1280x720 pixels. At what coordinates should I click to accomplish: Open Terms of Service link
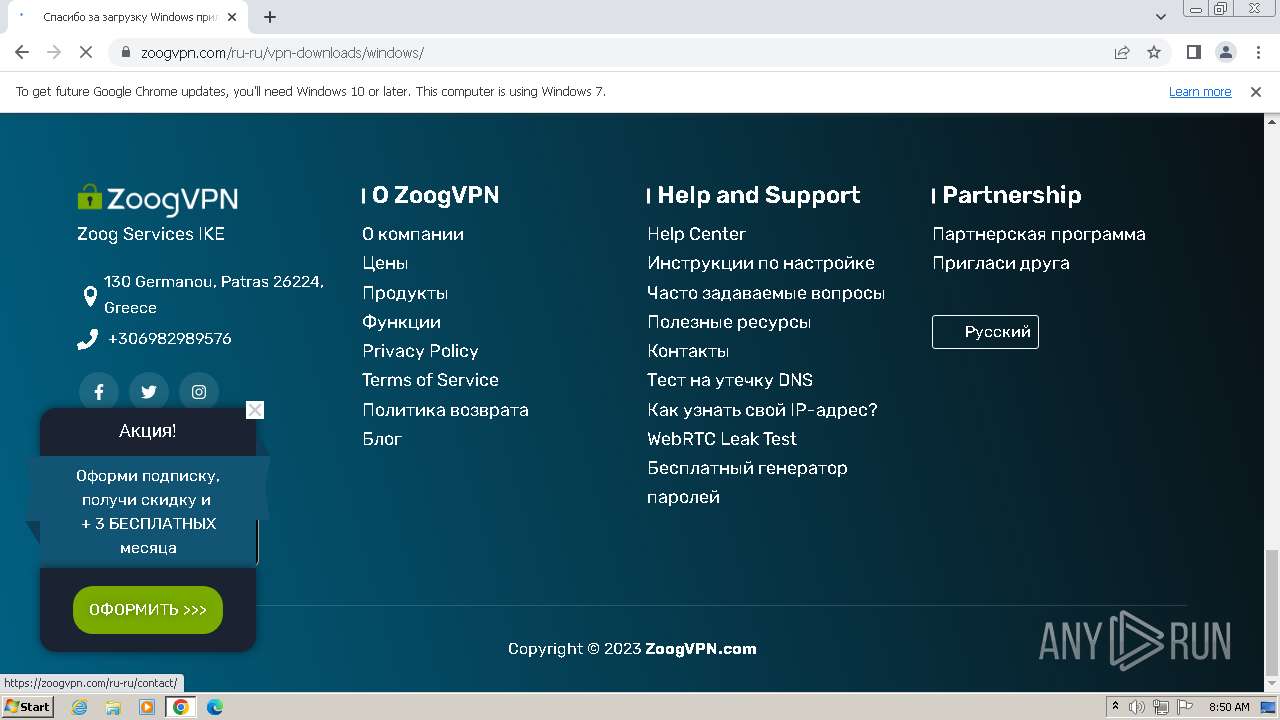pos(430,380)
